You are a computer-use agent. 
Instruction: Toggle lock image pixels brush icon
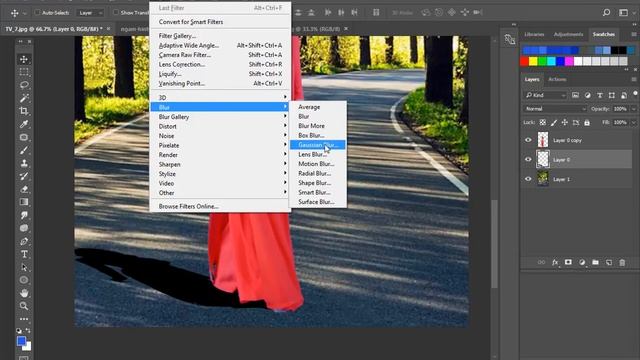coord(554,122)
